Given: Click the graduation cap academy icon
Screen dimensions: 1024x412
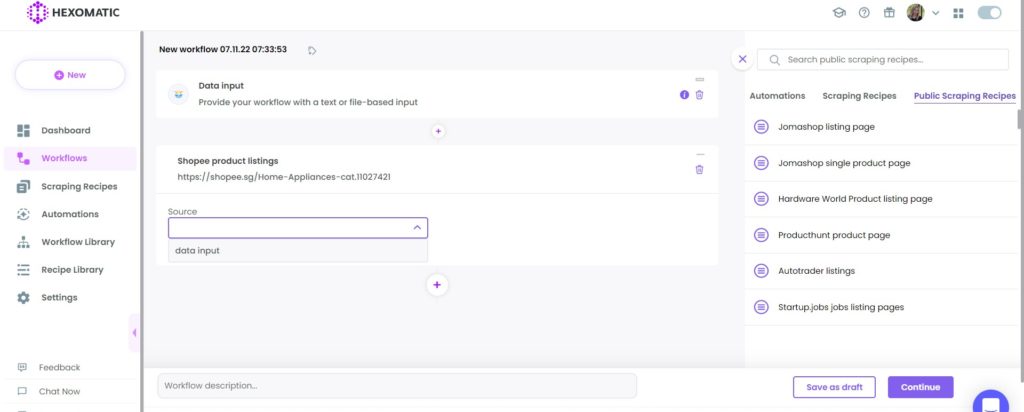Looking at the screenshot, I should (839, 13).
